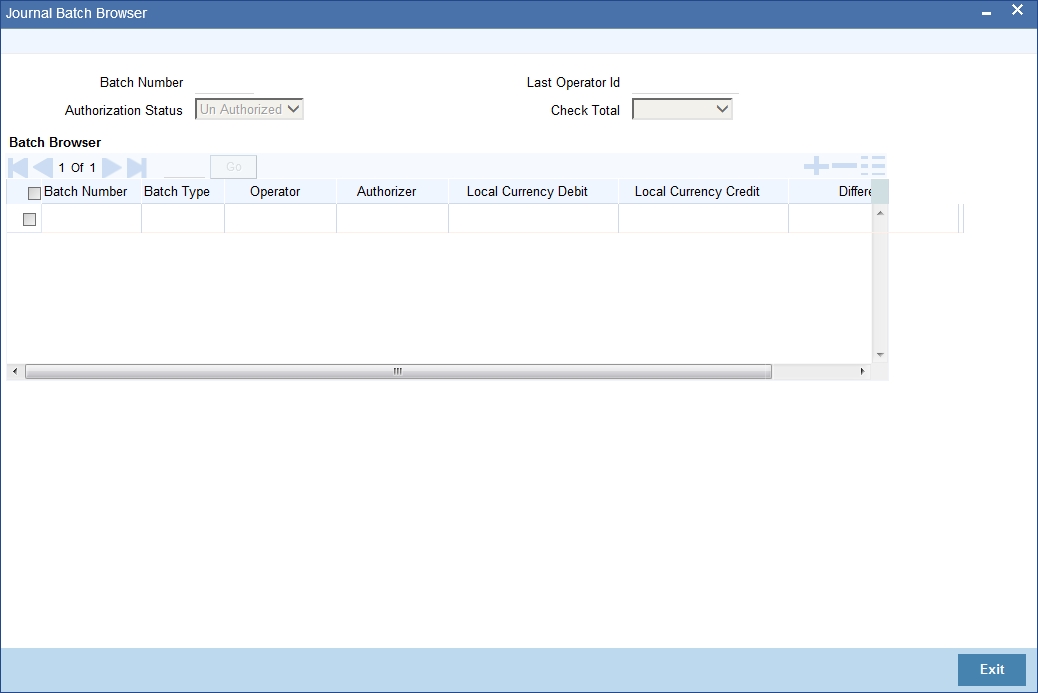Open the Authorization Status dropdown

click(x=249, y=109)
